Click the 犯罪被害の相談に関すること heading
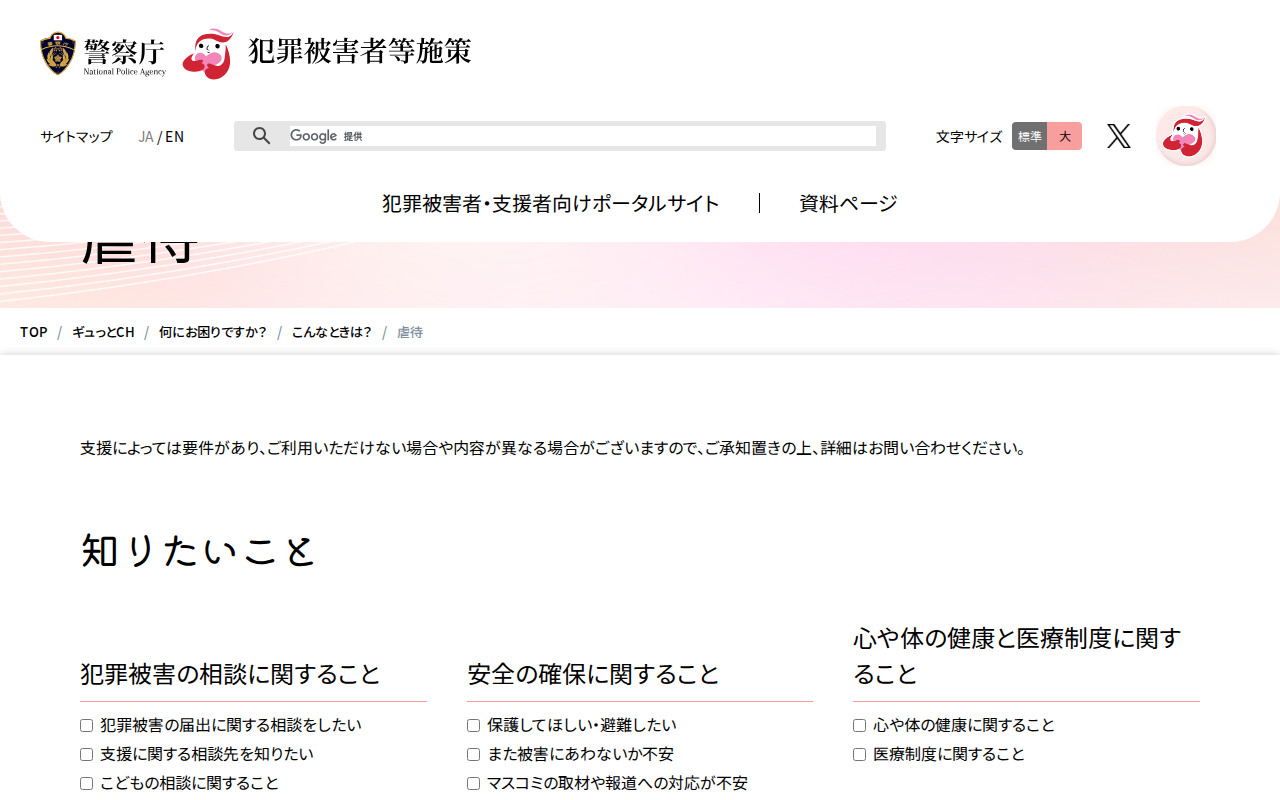Viewport: 1280px width, 800px height. pyautogui.click(x=231, y=674)
